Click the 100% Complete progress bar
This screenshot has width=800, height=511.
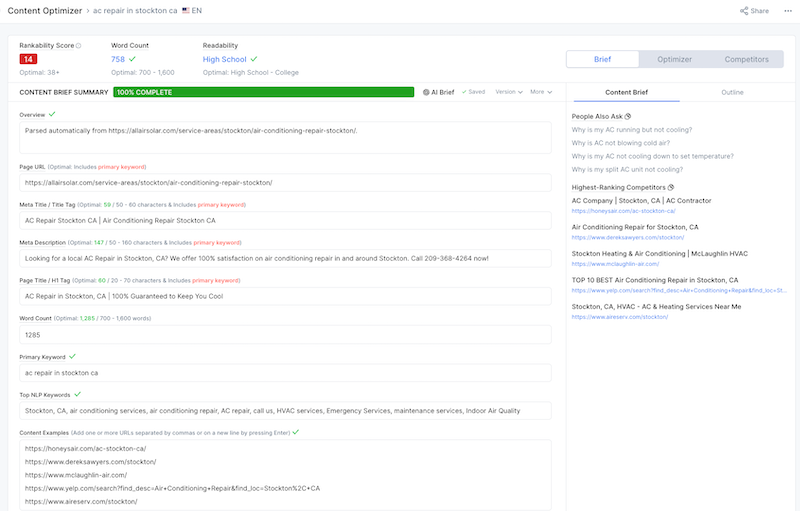point(263,92)
